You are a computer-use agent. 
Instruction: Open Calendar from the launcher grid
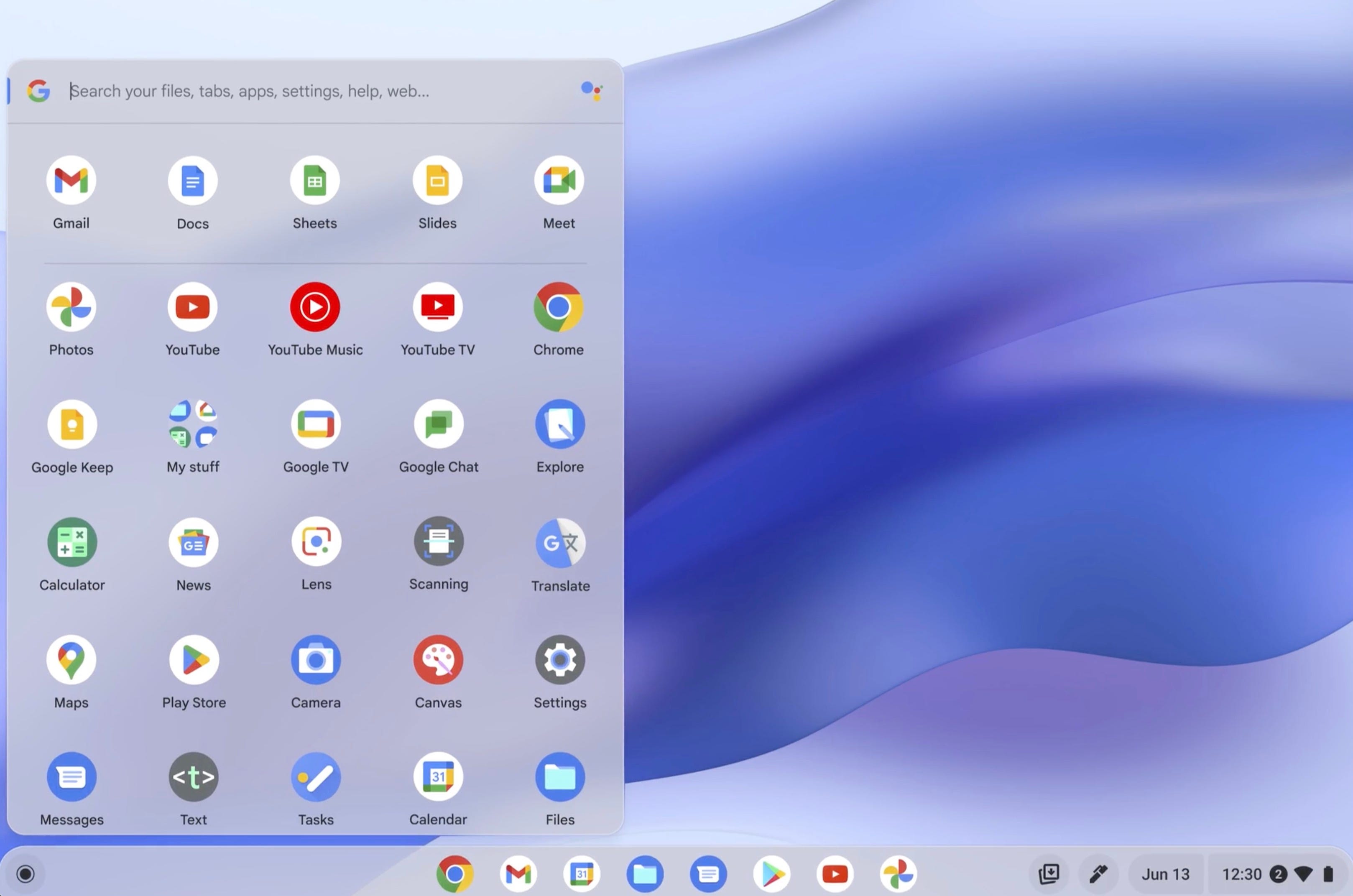pos(438,777)
